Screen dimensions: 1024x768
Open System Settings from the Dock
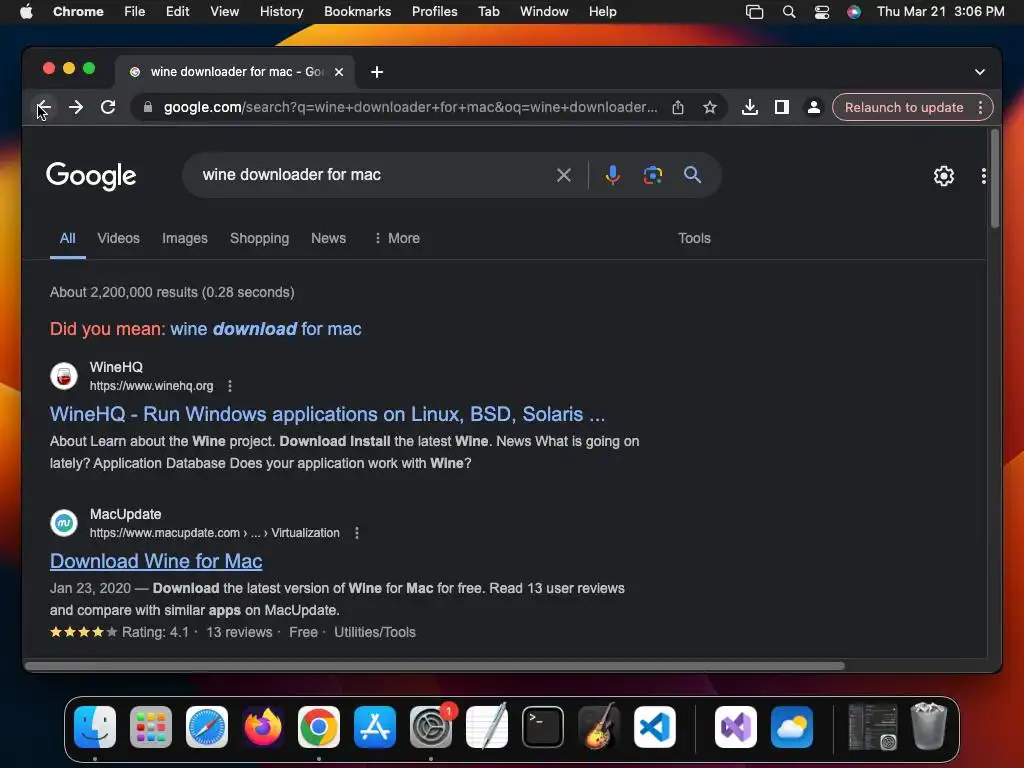click(431, 727)
